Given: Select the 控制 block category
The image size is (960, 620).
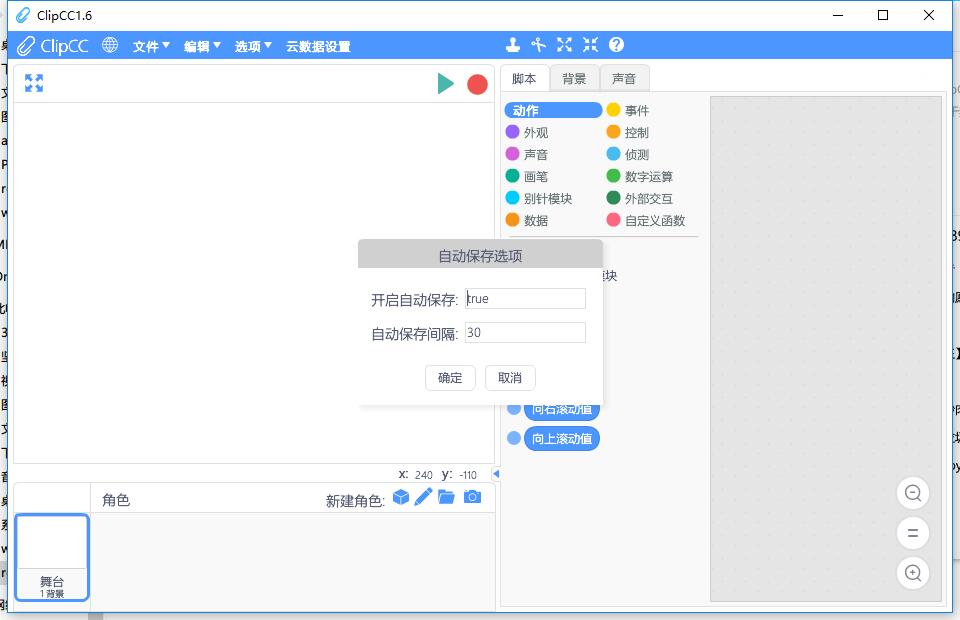Looking at the screenshot, I should 628,132.
